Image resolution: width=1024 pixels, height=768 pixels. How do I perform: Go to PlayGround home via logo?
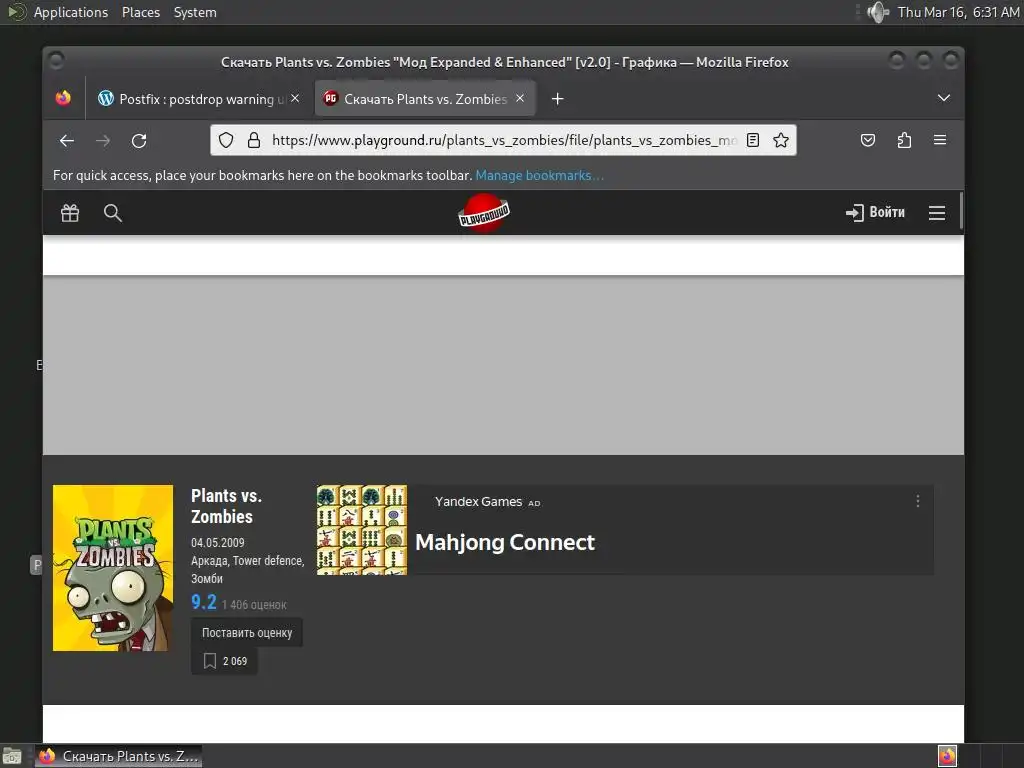pos(483,213)
